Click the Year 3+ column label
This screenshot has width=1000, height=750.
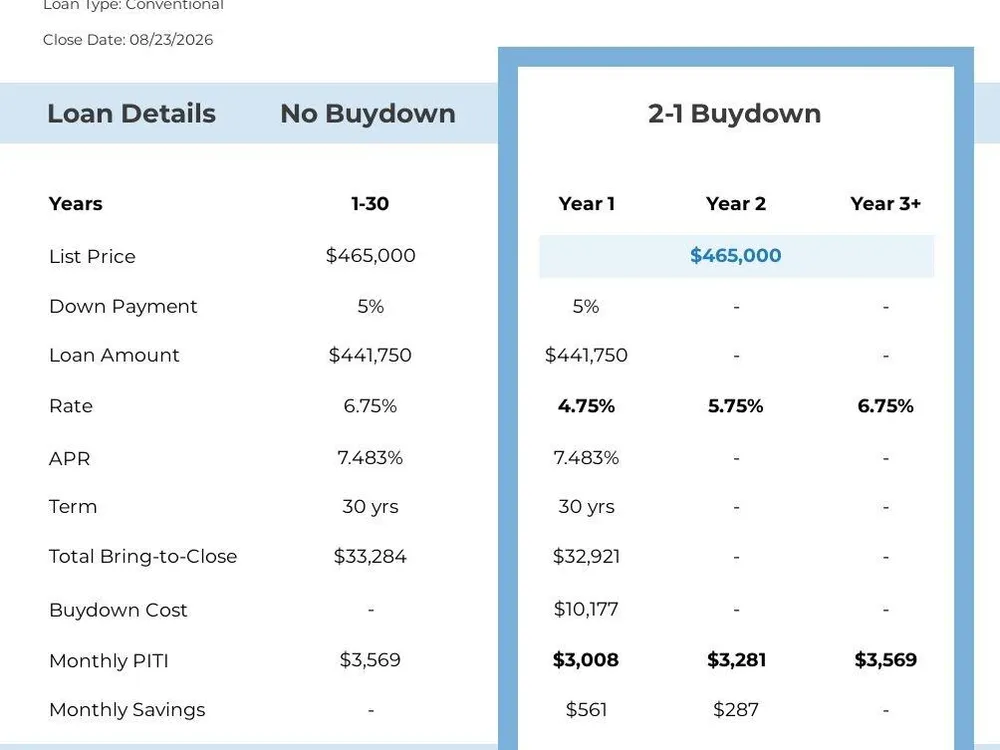(885, 203)
